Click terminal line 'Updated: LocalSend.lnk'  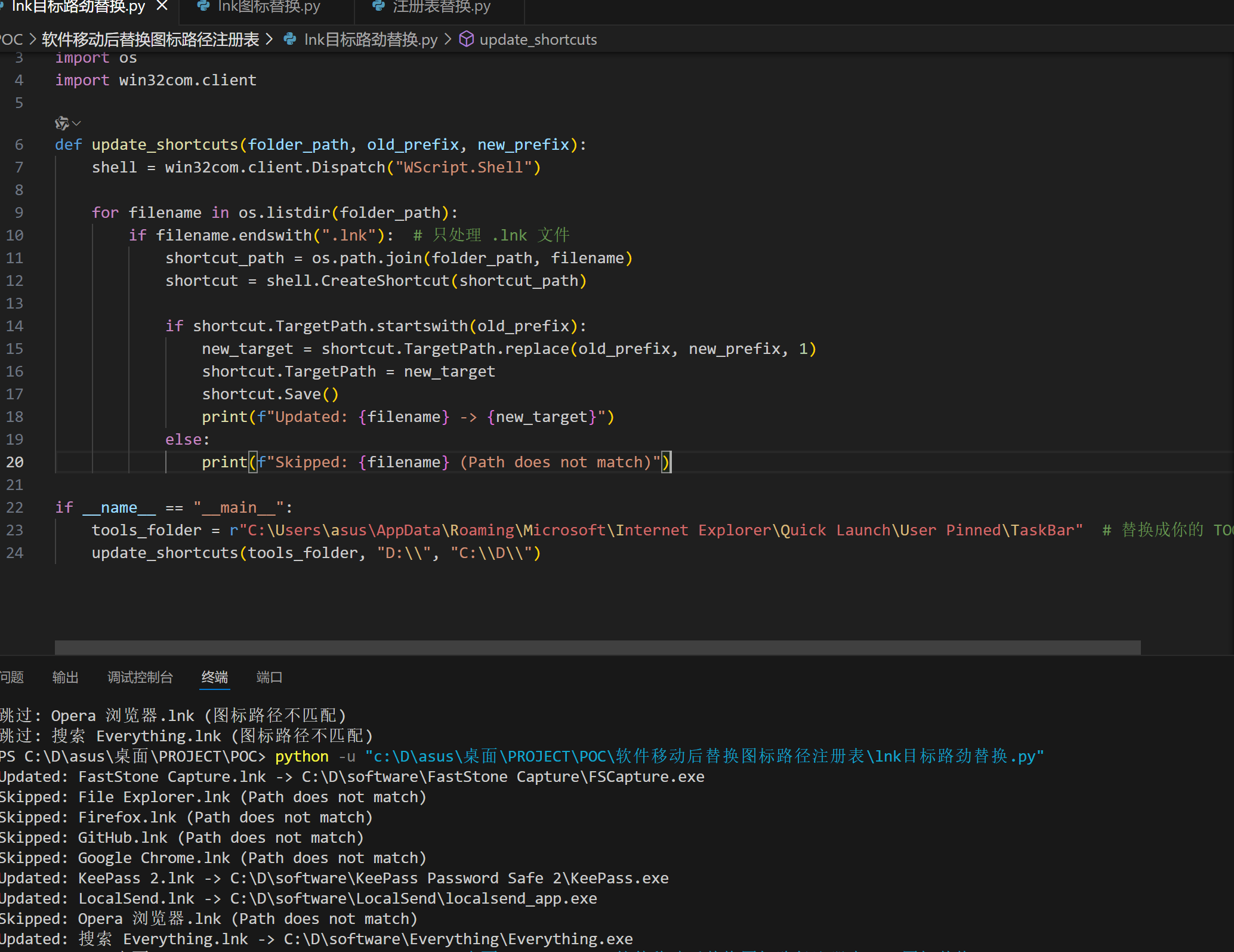298,898
